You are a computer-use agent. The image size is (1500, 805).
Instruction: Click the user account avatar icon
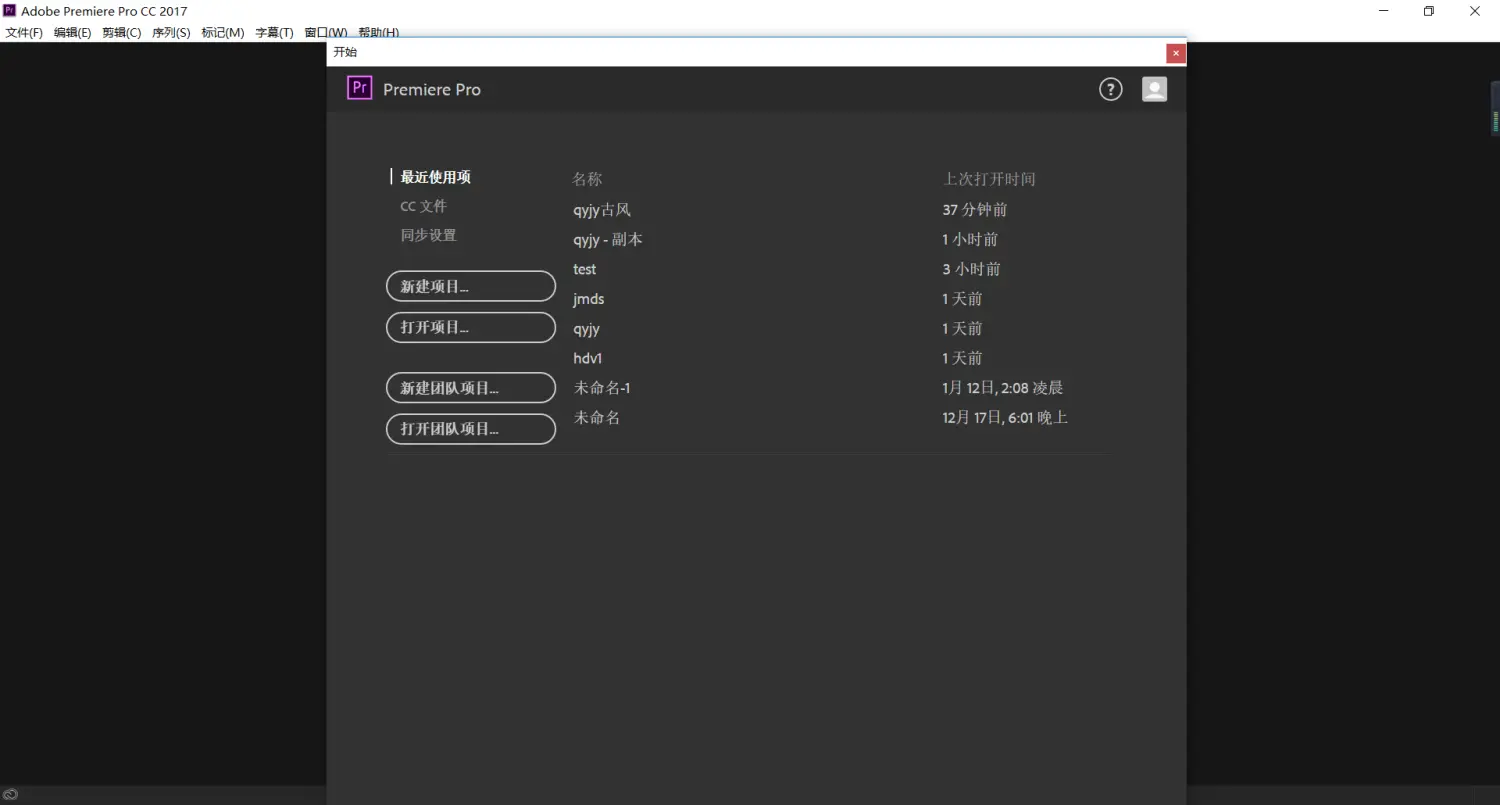1154,89
